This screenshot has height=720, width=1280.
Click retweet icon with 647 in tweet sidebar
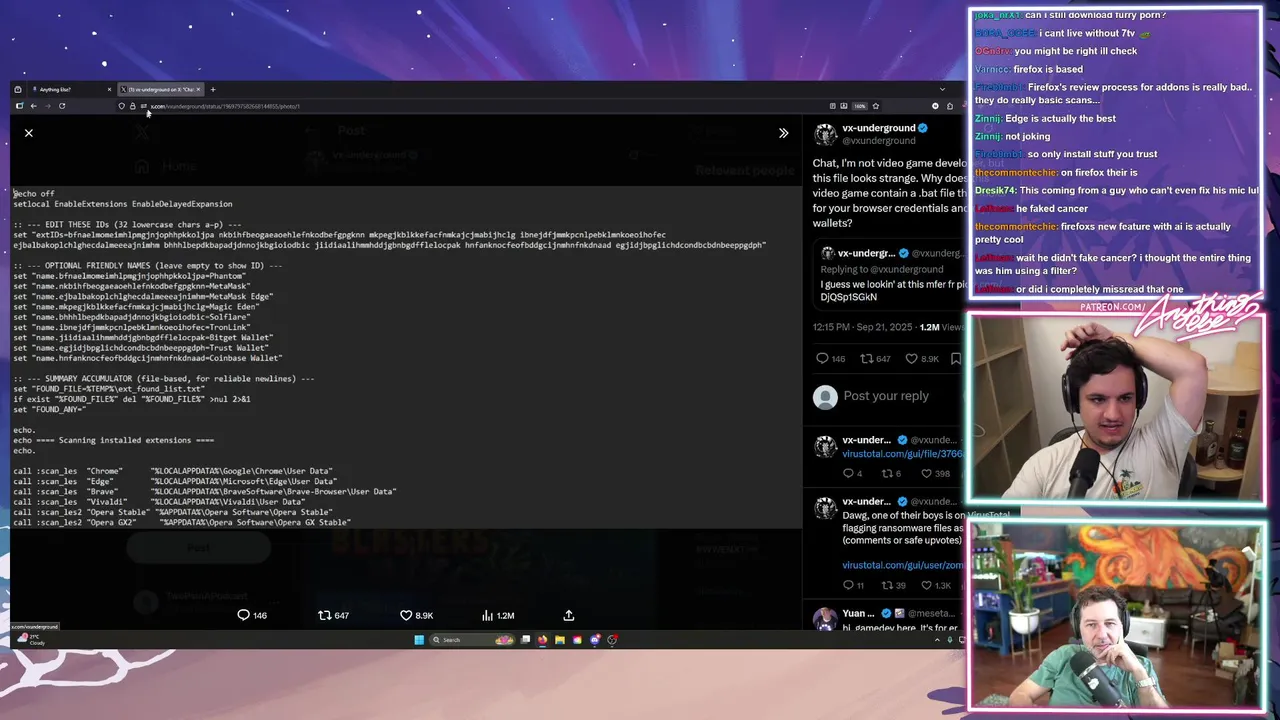click(867, 358)
